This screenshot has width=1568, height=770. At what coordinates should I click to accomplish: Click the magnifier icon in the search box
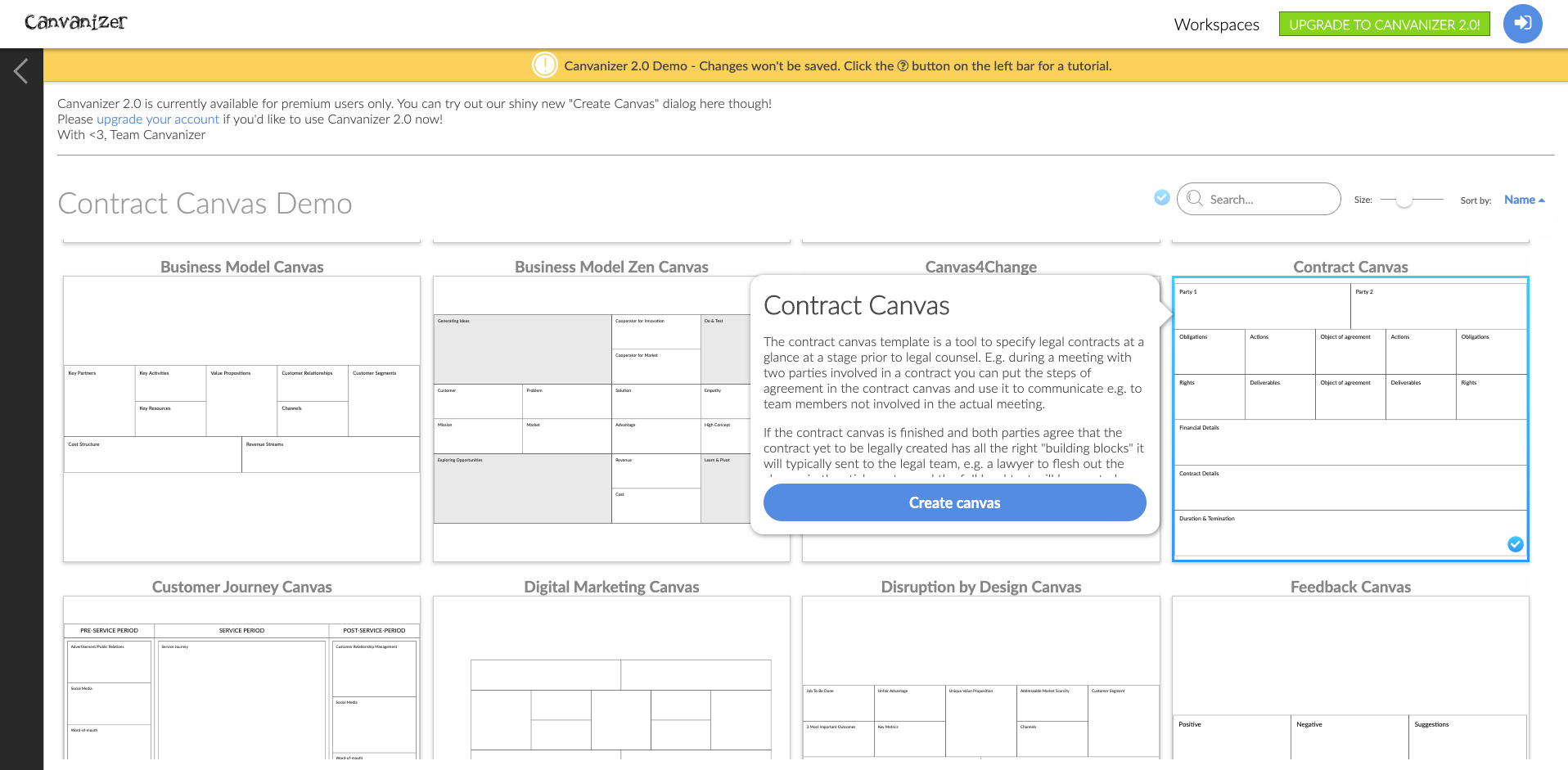coord(1195,199)
